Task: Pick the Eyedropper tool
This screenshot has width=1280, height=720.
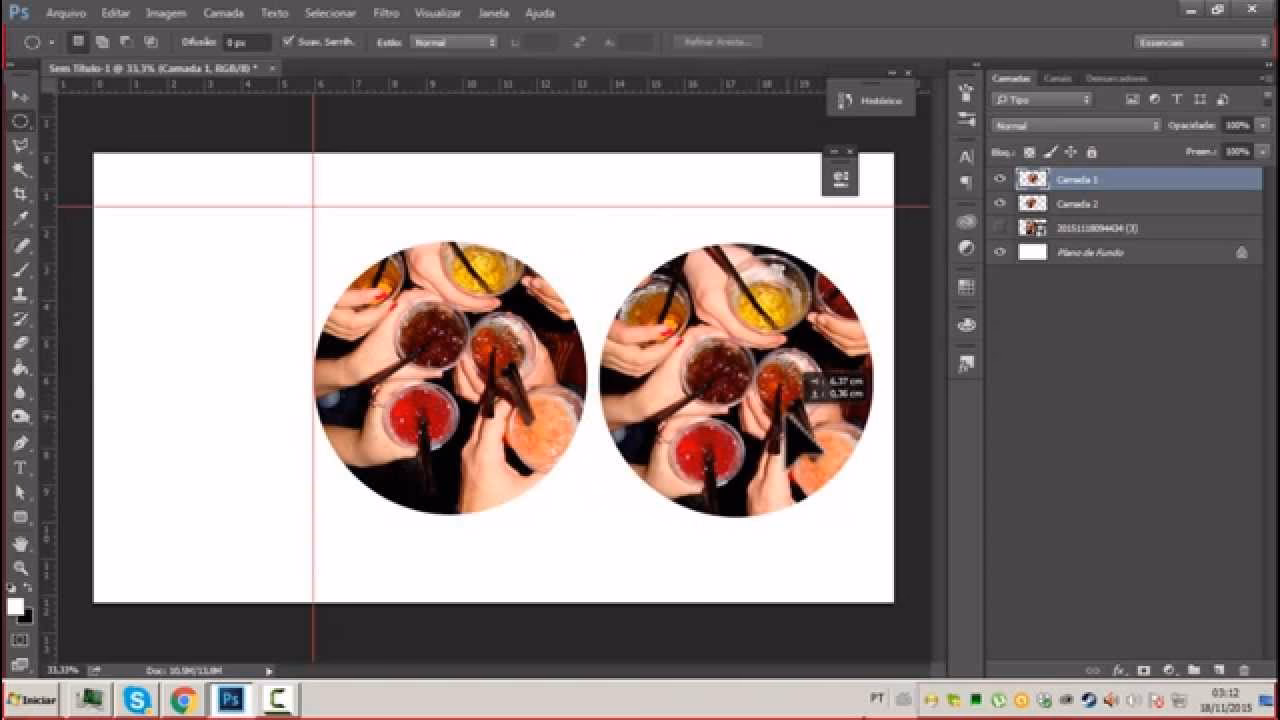Action: (20, 219)
